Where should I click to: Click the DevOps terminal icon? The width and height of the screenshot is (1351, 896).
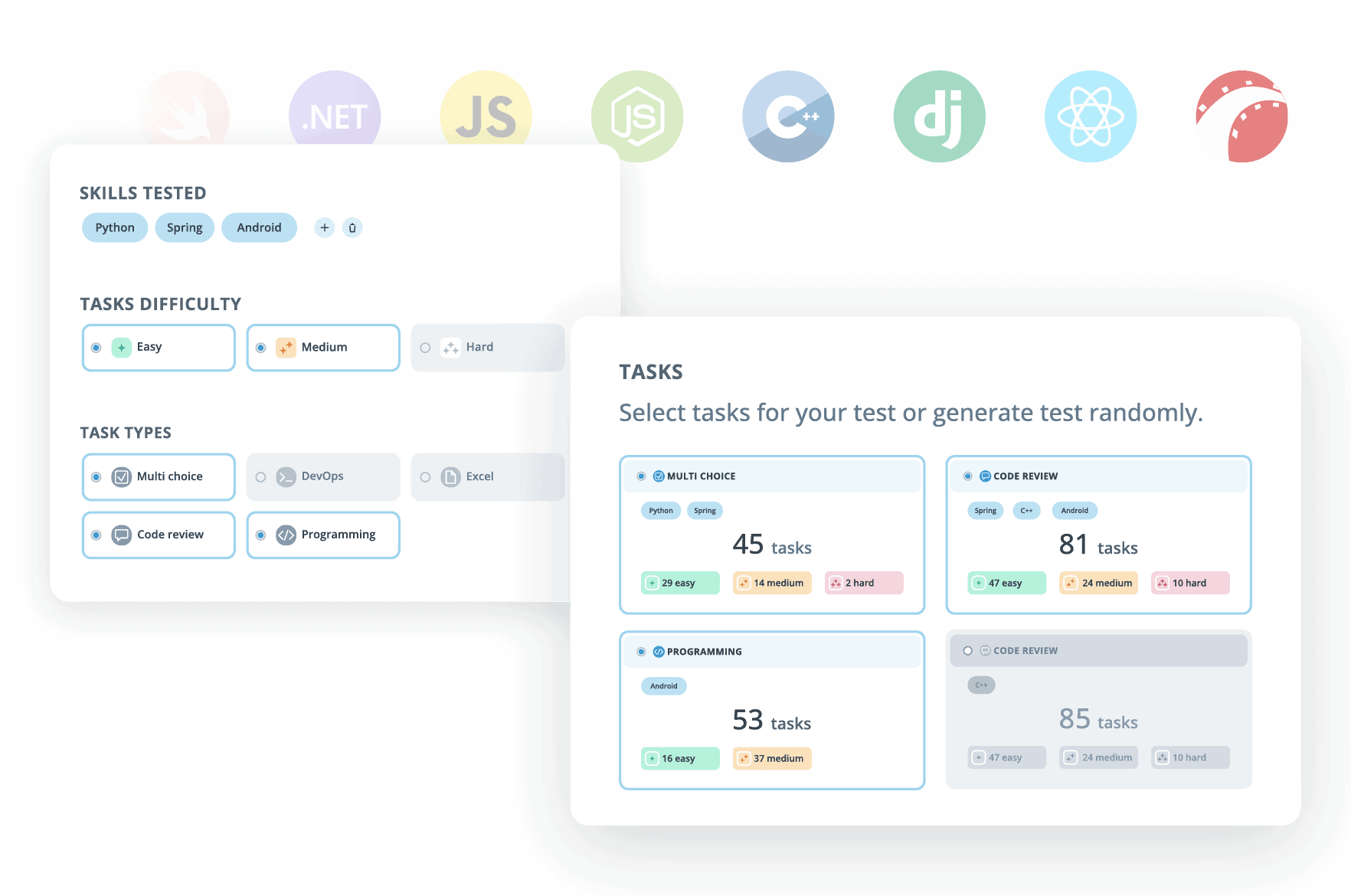(x=286, y=477)
